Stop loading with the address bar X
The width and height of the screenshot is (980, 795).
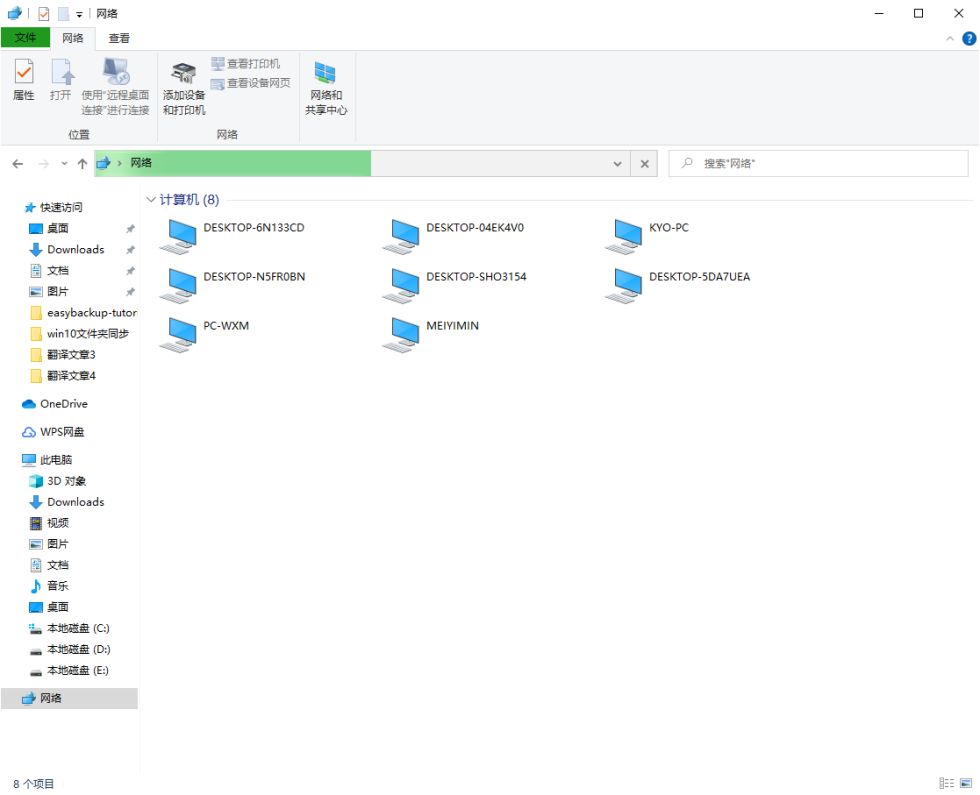click(644, 164)
